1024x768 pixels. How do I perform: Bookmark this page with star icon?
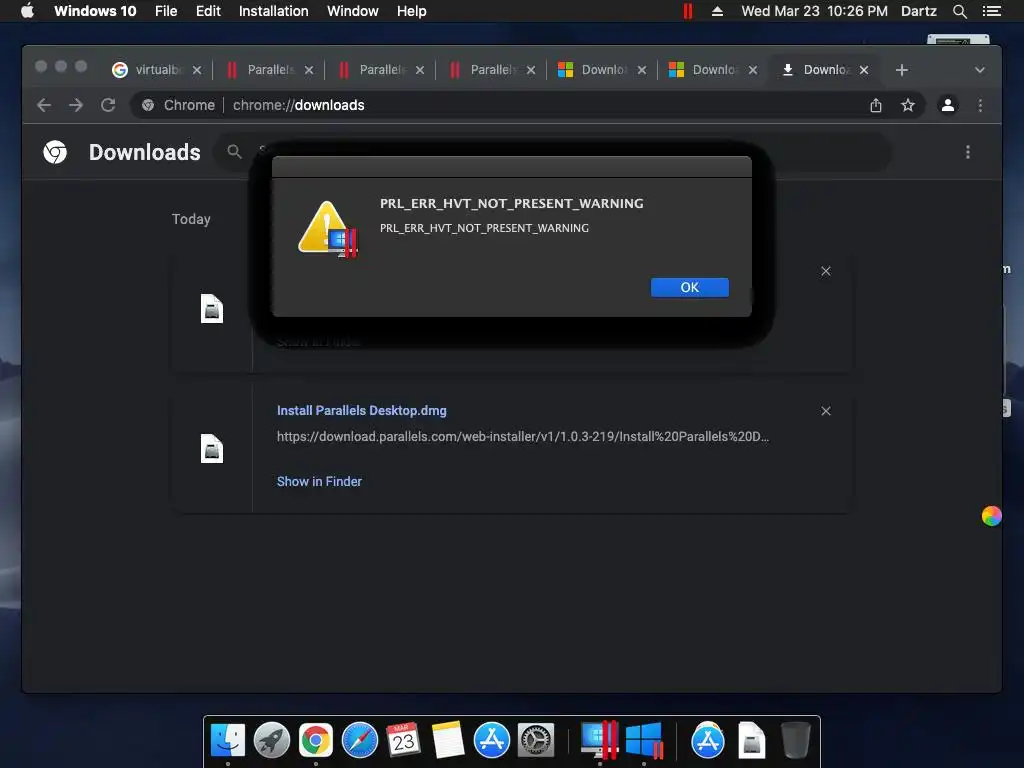click(908, 105)
